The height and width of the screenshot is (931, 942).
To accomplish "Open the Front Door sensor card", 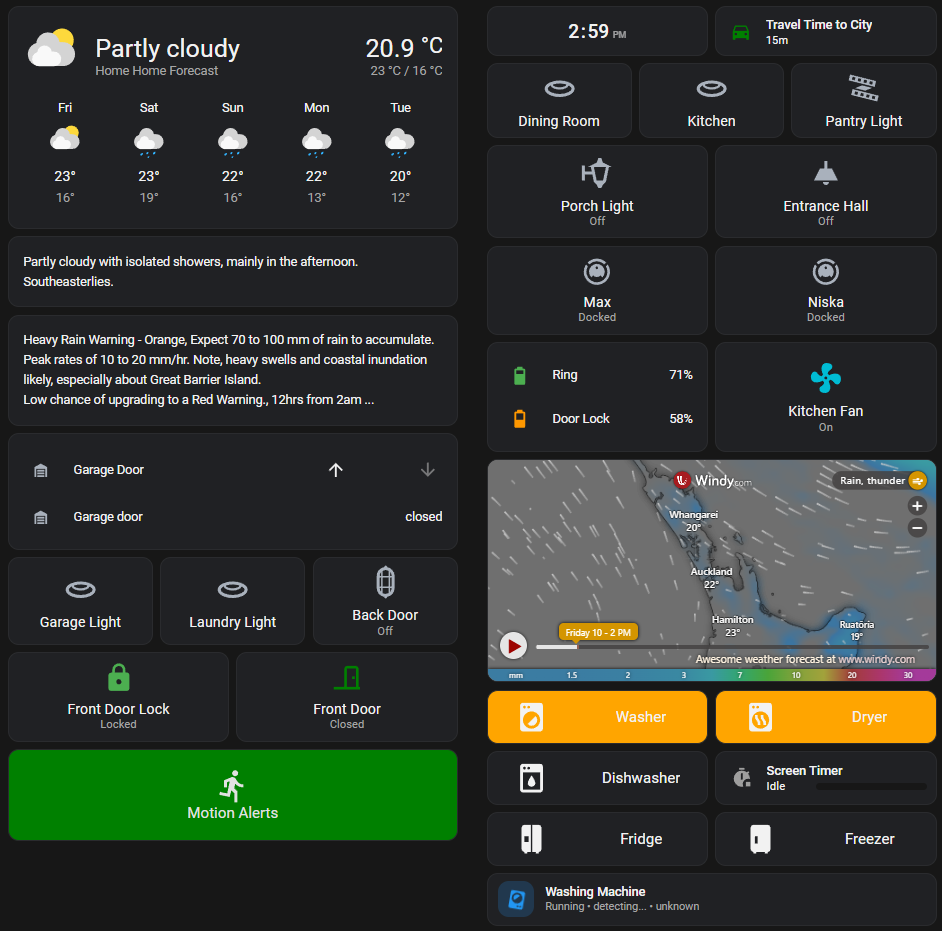I will point(347,697).
